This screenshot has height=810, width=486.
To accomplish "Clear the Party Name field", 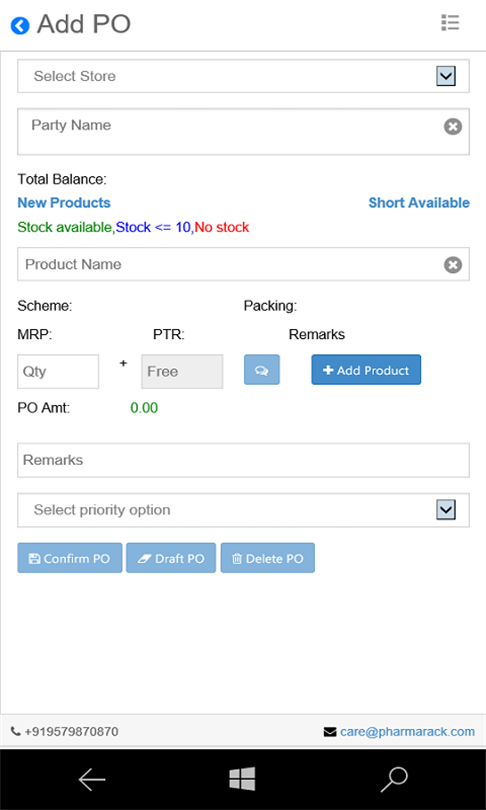I will 453,127.
